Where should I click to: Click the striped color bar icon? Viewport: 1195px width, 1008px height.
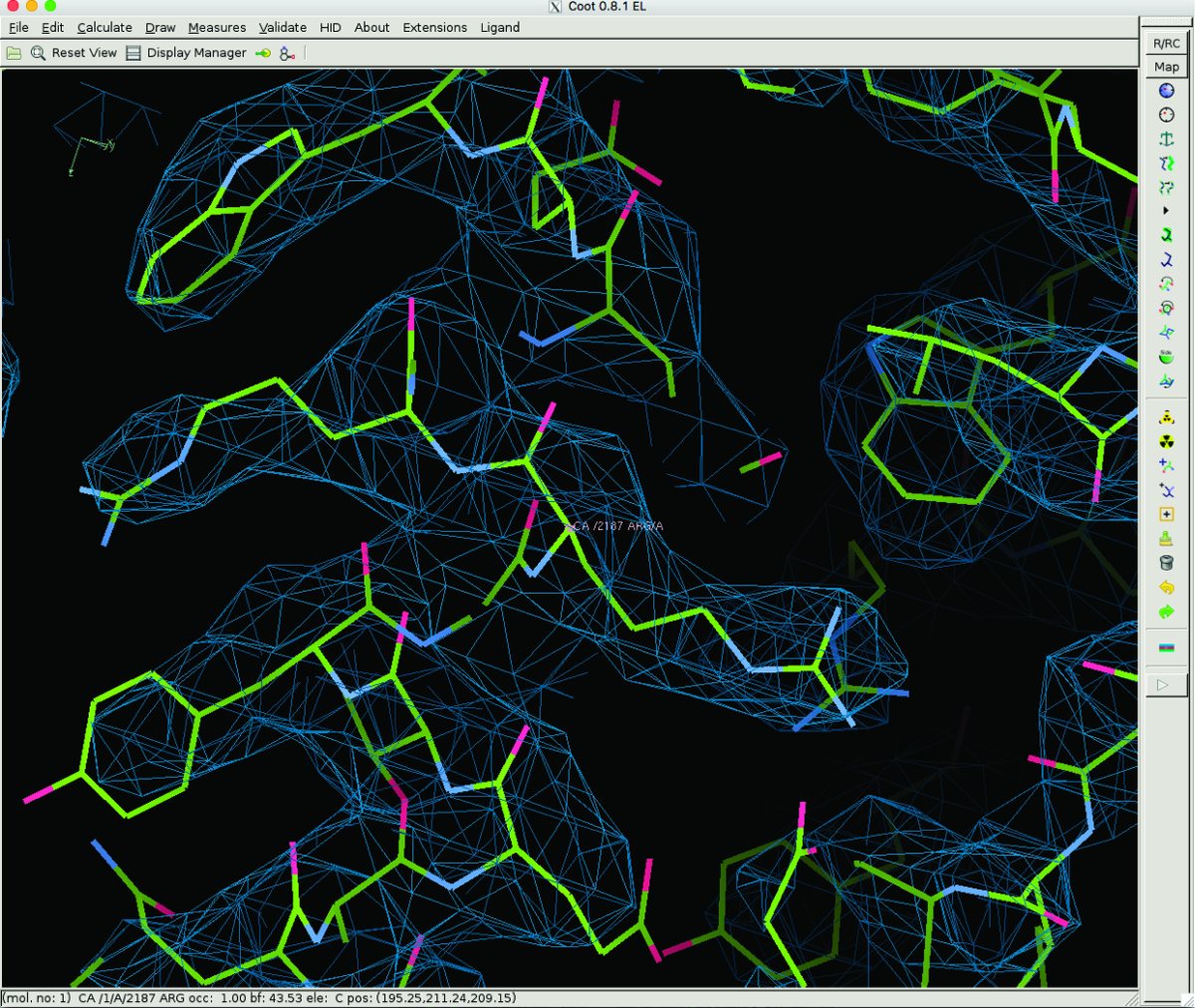pyautogui.click(x=1166, y=647)
